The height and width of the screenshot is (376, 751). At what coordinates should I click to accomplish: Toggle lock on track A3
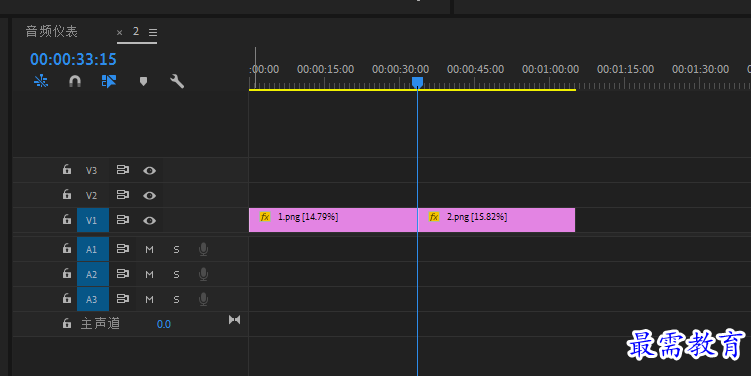(x=67, y=298)
